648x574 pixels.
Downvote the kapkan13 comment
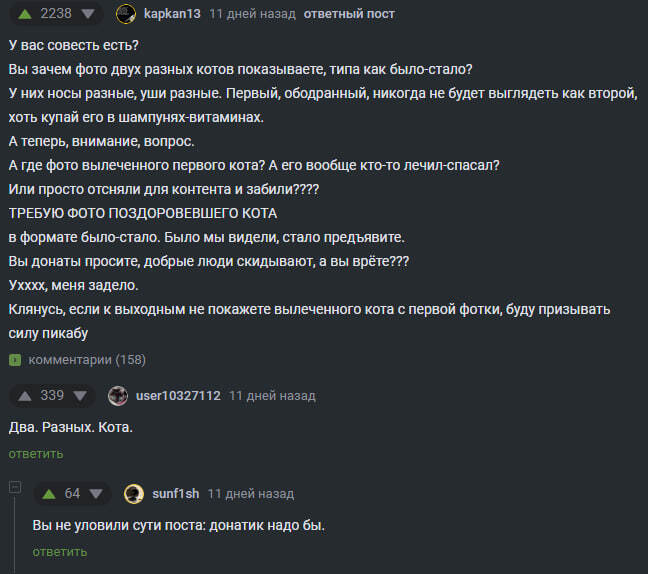click(x=88, y=14)
